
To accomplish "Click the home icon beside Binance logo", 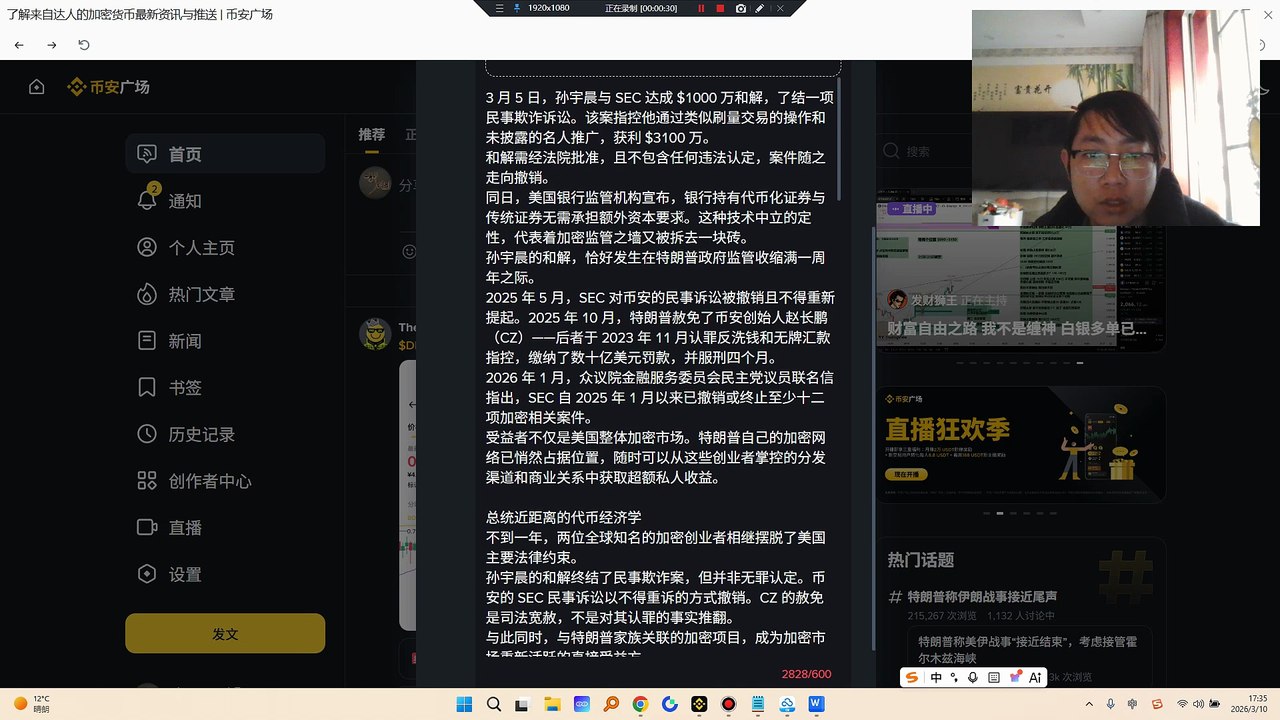I will [37, 87].
